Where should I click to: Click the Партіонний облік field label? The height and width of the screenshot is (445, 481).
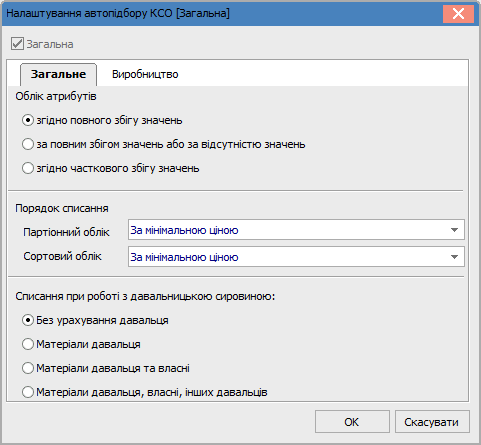(x=66, y=232)
